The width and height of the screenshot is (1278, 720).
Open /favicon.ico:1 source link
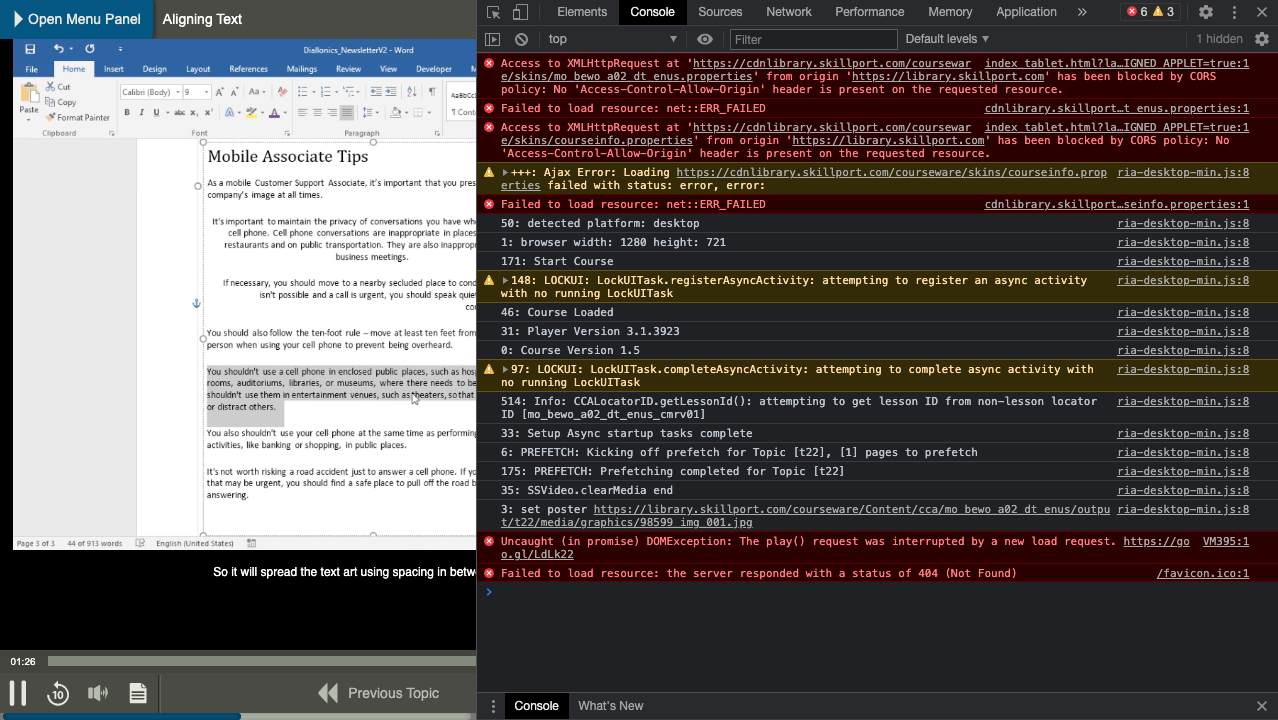pos(1202,574)
